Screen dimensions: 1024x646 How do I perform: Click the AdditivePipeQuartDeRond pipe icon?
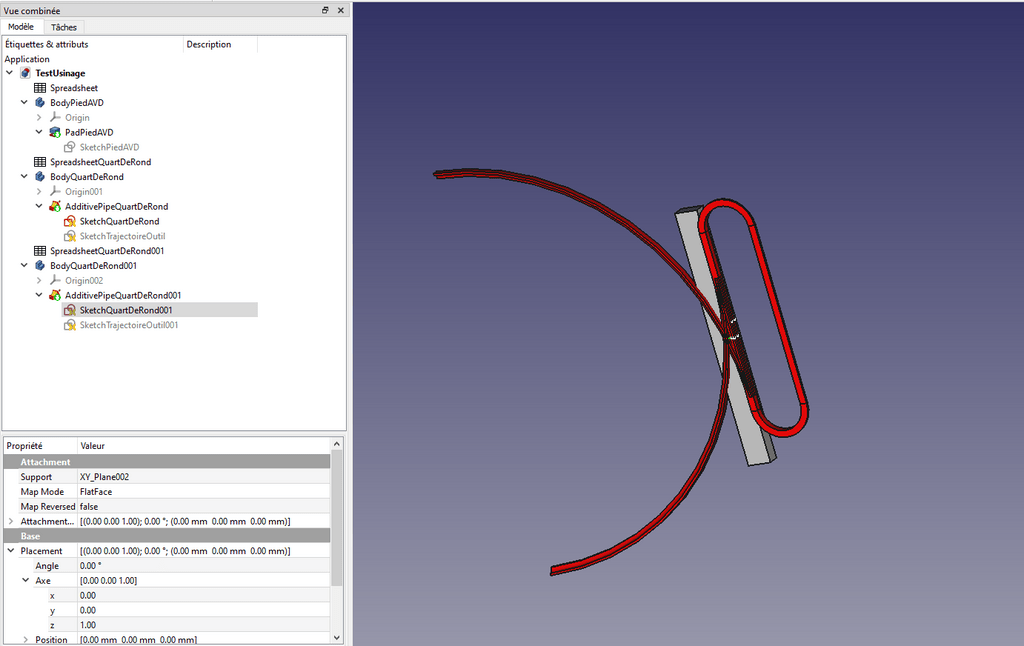click(55, 207)
